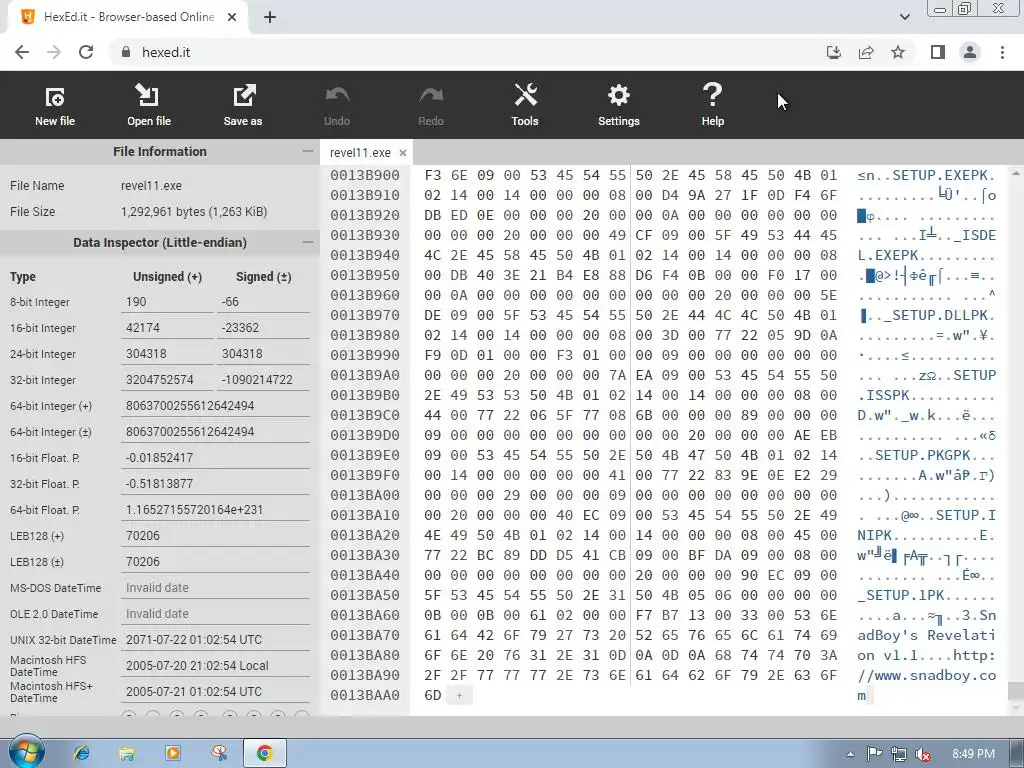Screen dimensions: 1024x768
Task: Click the muted volume tray icon
Action: (x=923, y=754)
